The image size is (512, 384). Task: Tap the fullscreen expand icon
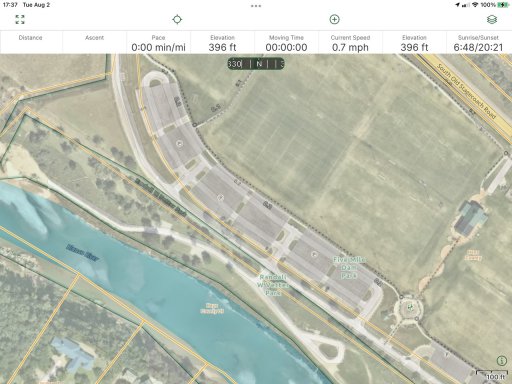pos(20,19)
